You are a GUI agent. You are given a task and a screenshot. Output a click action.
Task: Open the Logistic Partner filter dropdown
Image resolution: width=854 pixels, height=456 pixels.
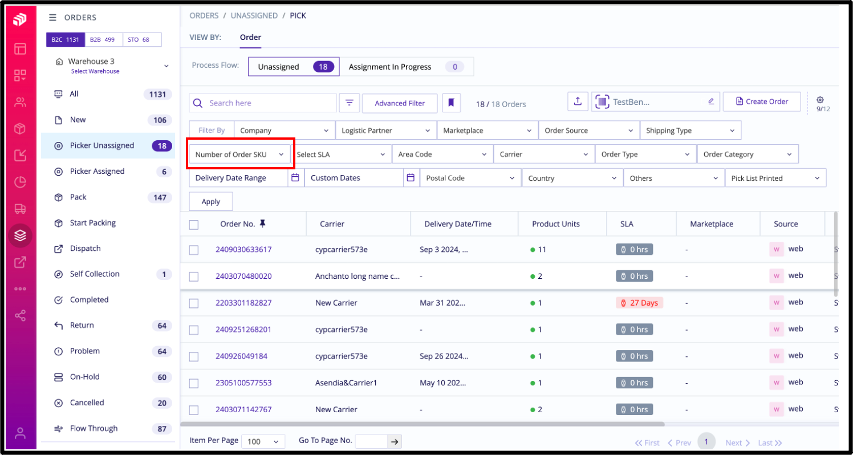[x=384, y=130]
